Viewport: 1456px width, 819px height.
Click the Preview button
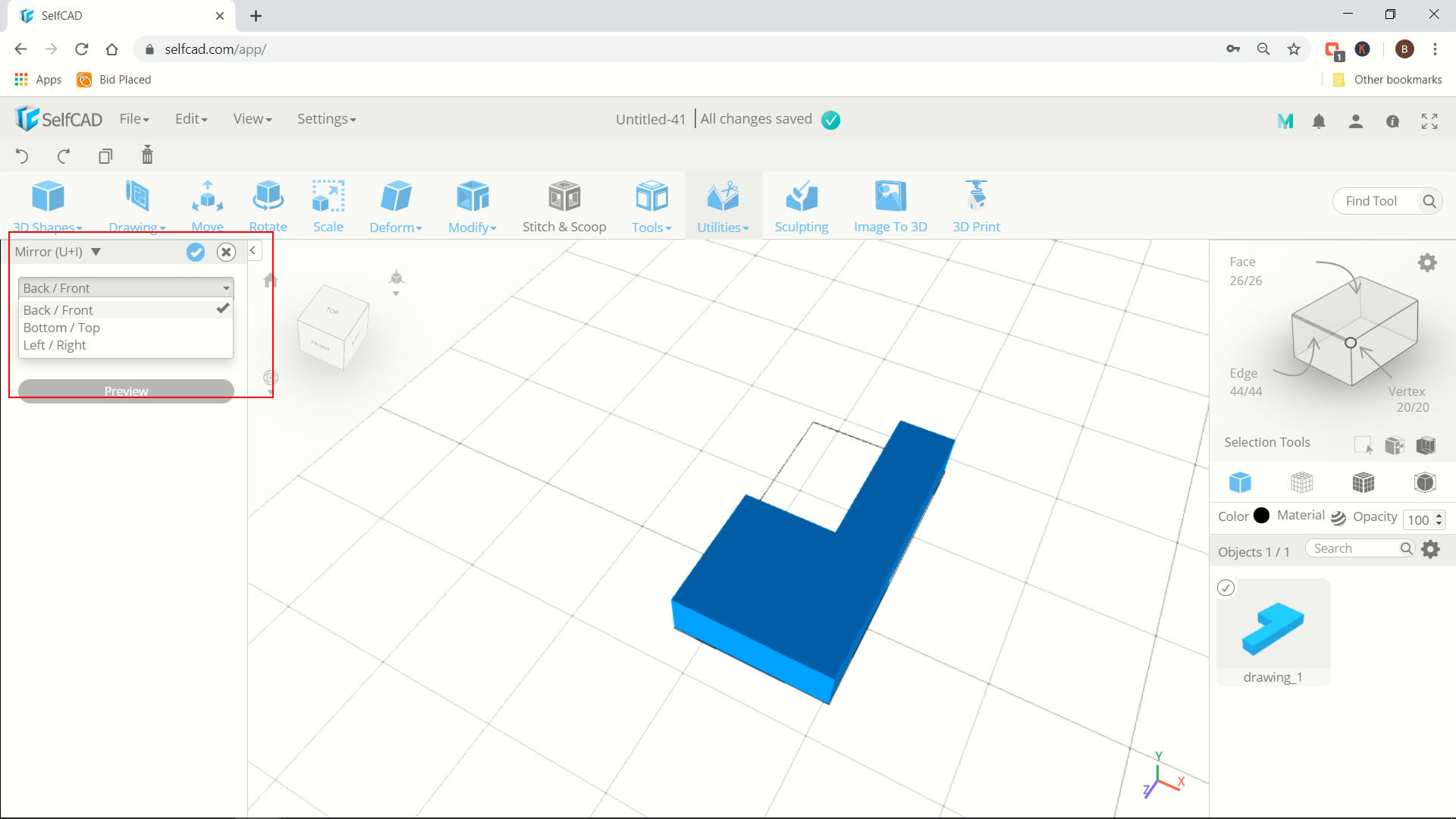(126, 390)
